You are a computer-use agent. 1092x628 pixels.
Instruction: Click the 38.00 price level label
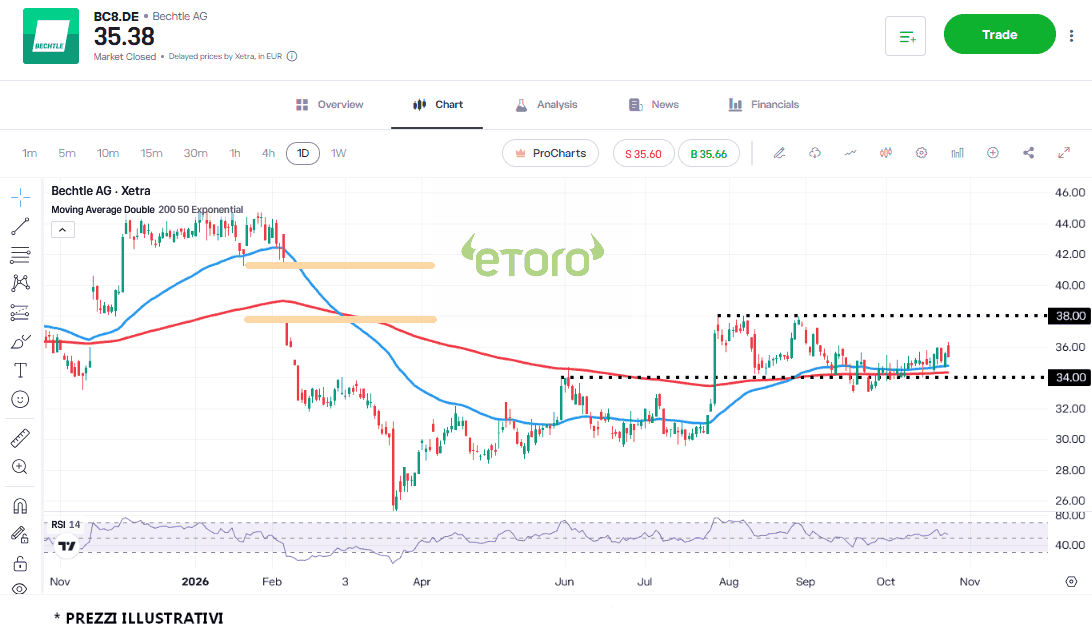tap(1070, 316)
